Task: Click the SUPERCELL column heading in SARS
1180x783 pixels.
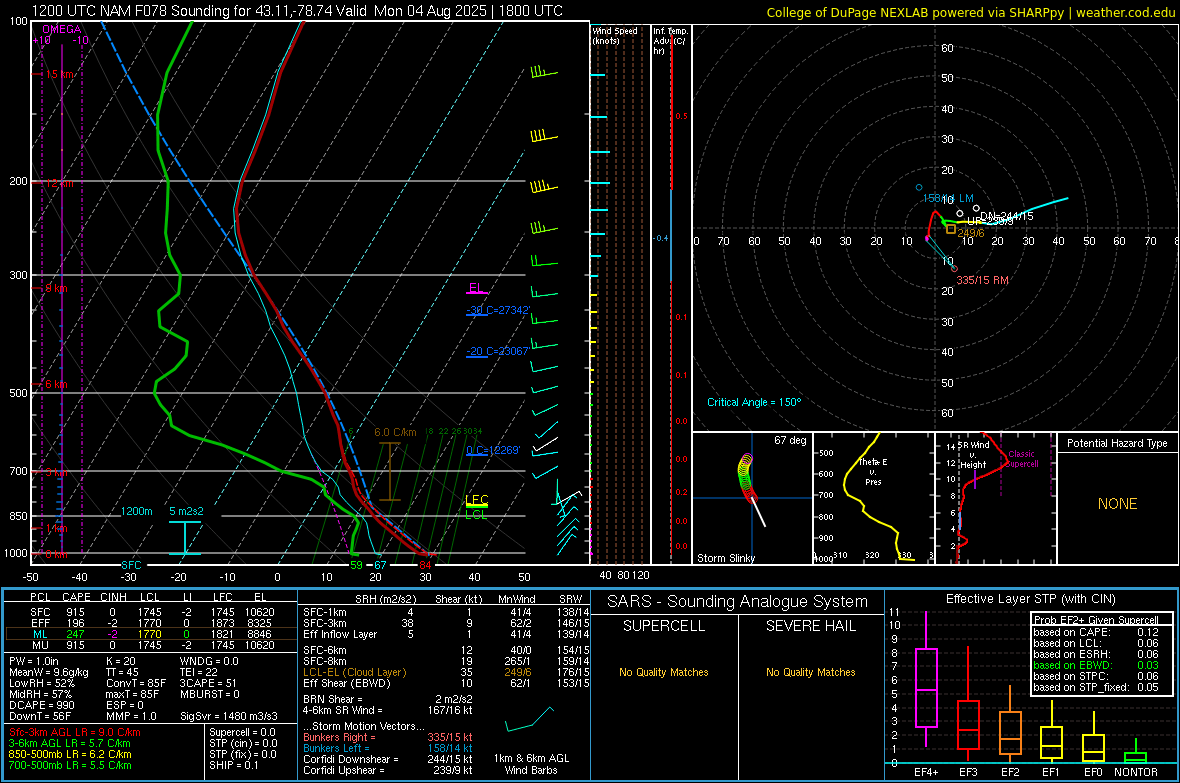Action: (x=664, y=626)
